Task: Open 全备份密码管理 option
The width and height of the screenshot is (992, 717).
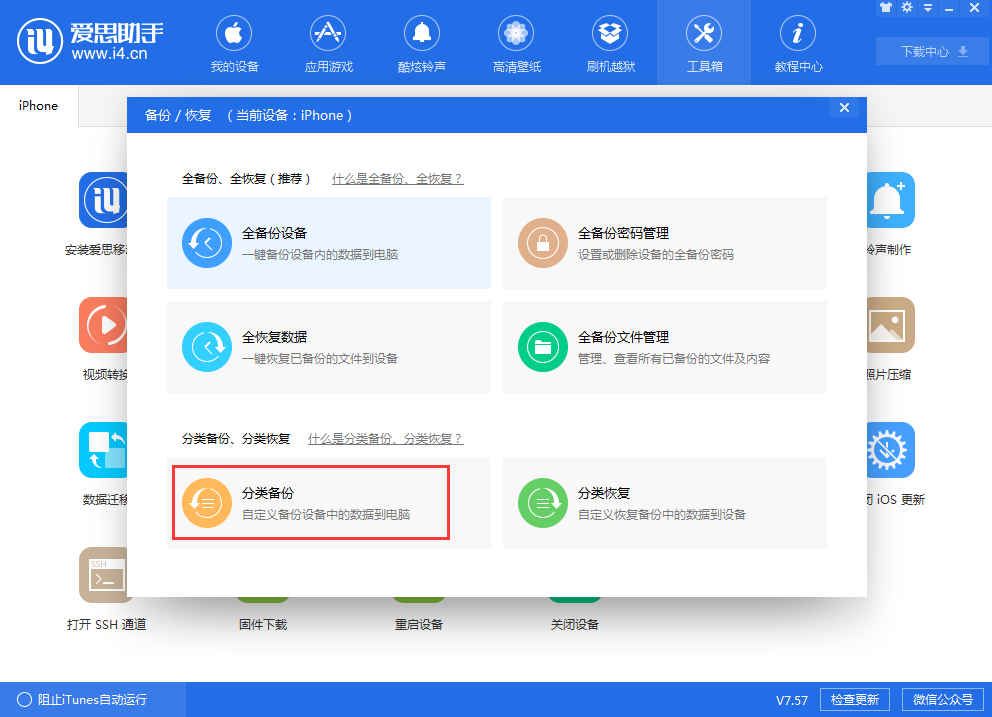Action: point(664,243)
